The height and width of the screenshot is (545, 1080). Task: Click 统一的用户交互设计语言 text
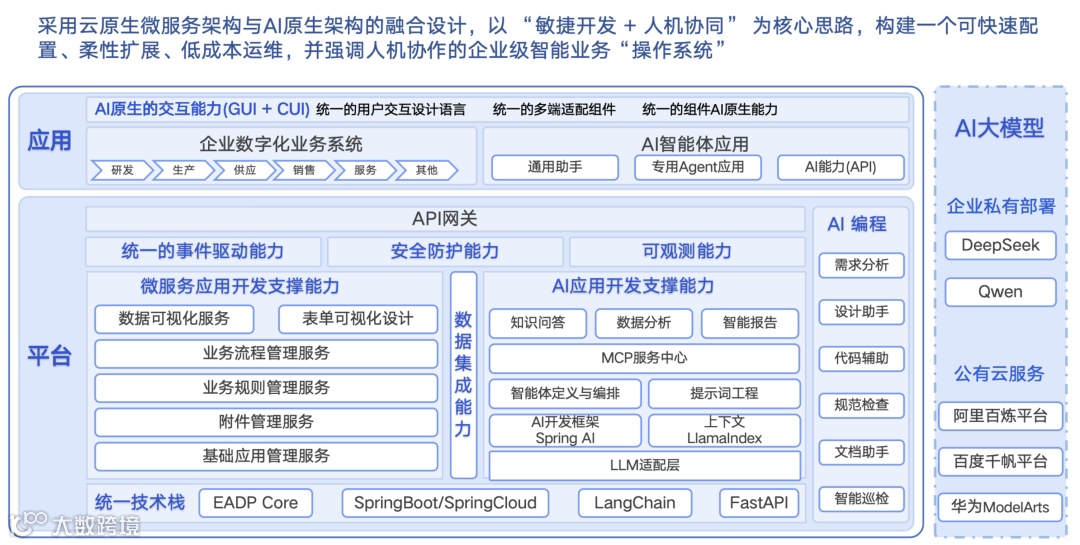click(x=391, y=110)
